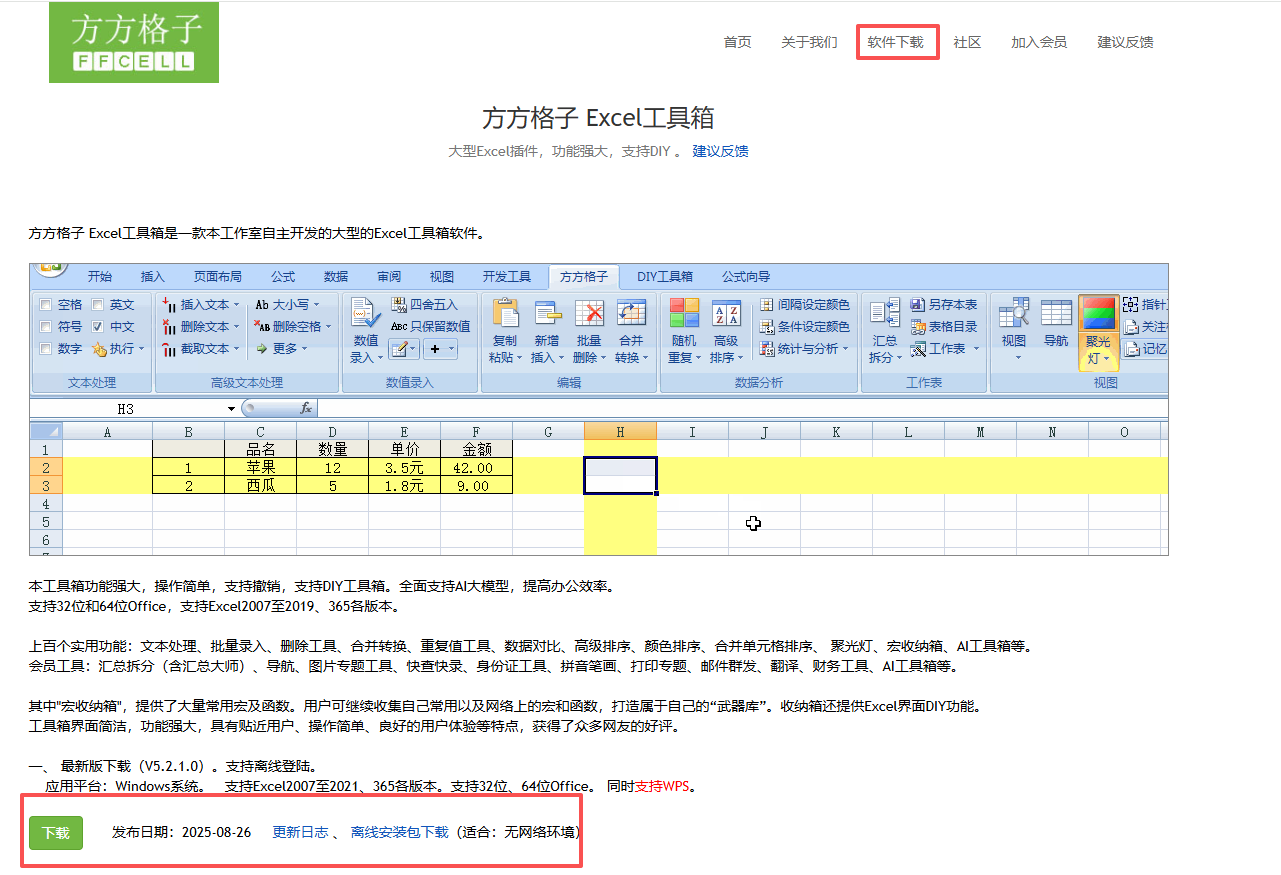The width and height of the screenshot is (1281, 875).
Task: Click the 四舍五入 rounding icon
Action: coord(399,305)
